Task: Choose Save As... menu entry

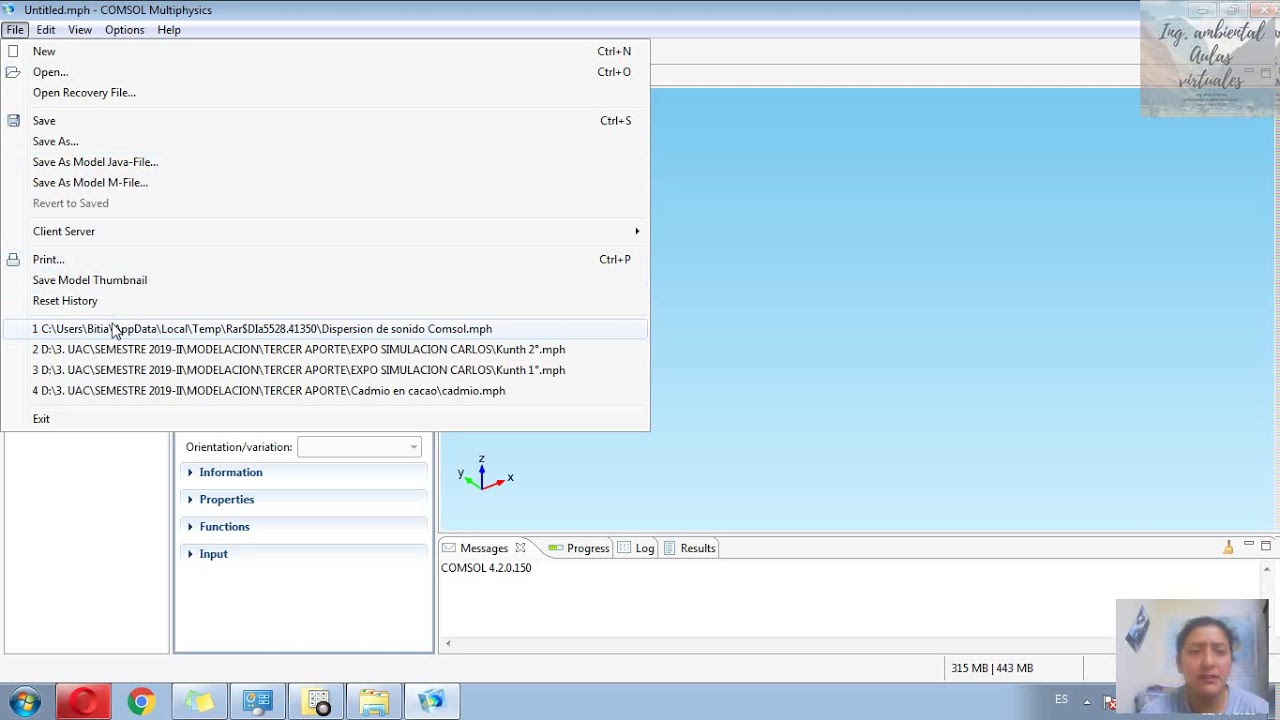Action: (x=325, y=141)
